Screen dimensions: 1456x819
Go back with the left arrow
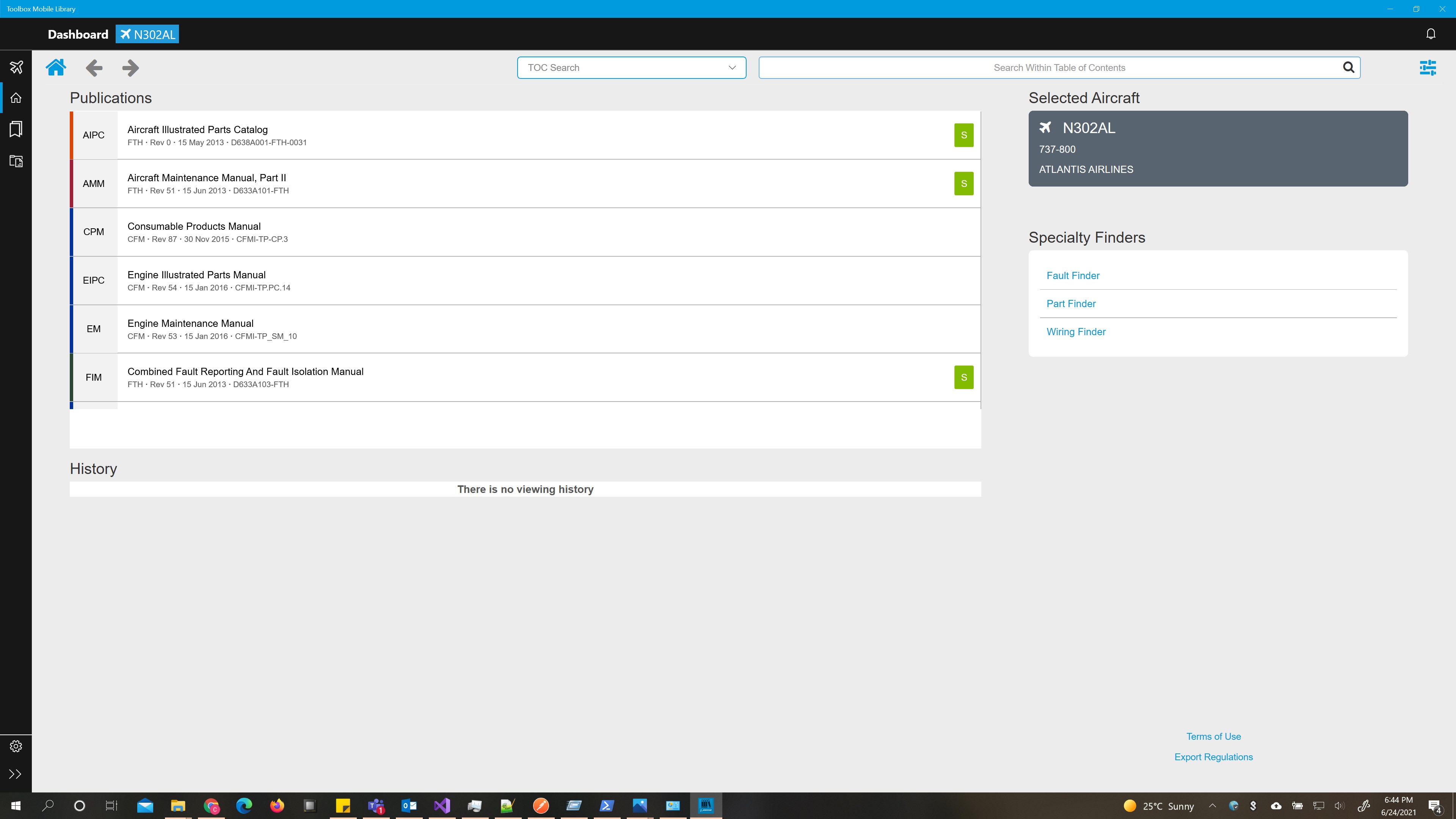(94, 68)
